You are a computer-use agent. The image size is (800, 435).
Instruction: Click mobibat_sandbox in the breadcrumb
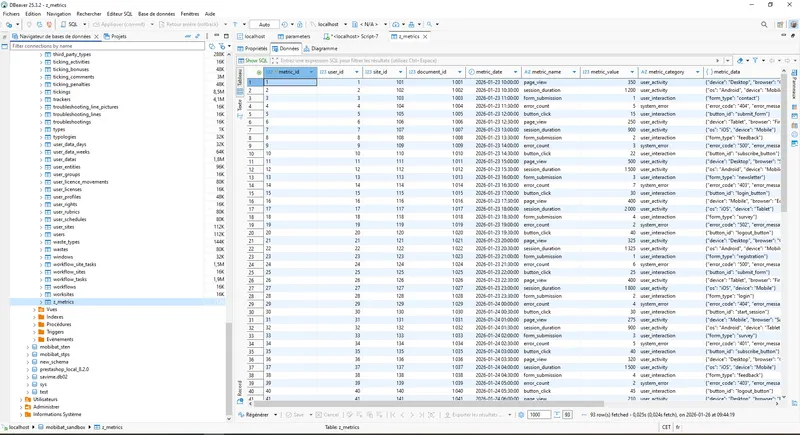(x=65, y=427)
